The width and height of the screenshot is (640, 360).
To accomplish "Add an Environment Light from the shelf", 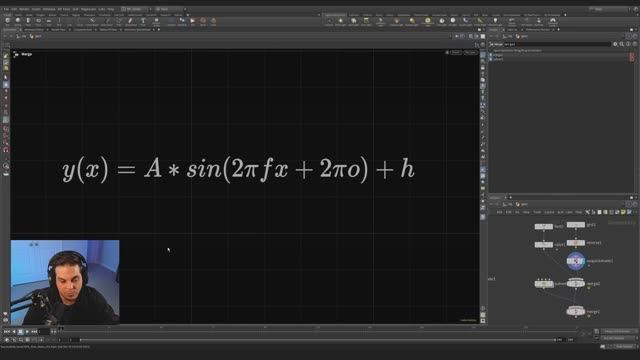I will click(427, 21).
